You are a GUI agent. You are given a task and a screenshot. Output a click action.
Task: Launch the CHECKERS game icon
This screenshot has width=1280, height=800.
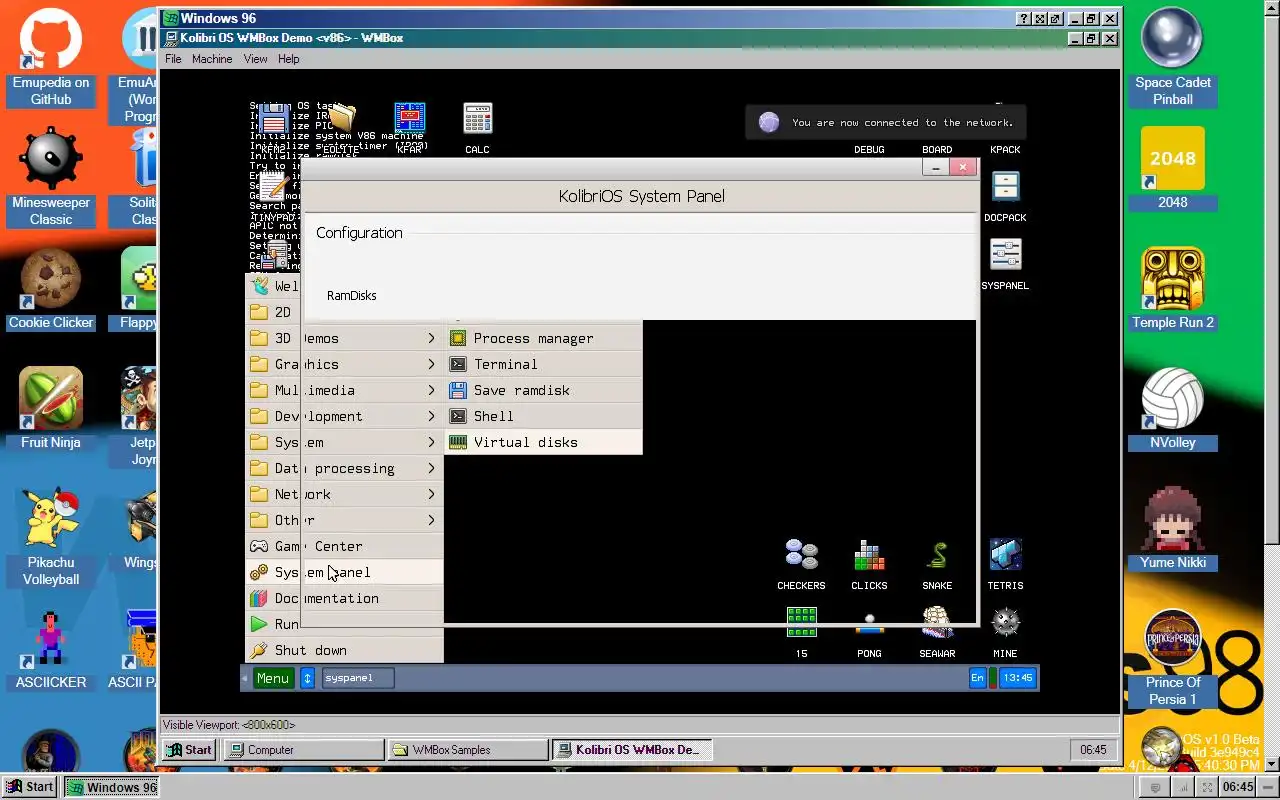(x=801, y=563)
